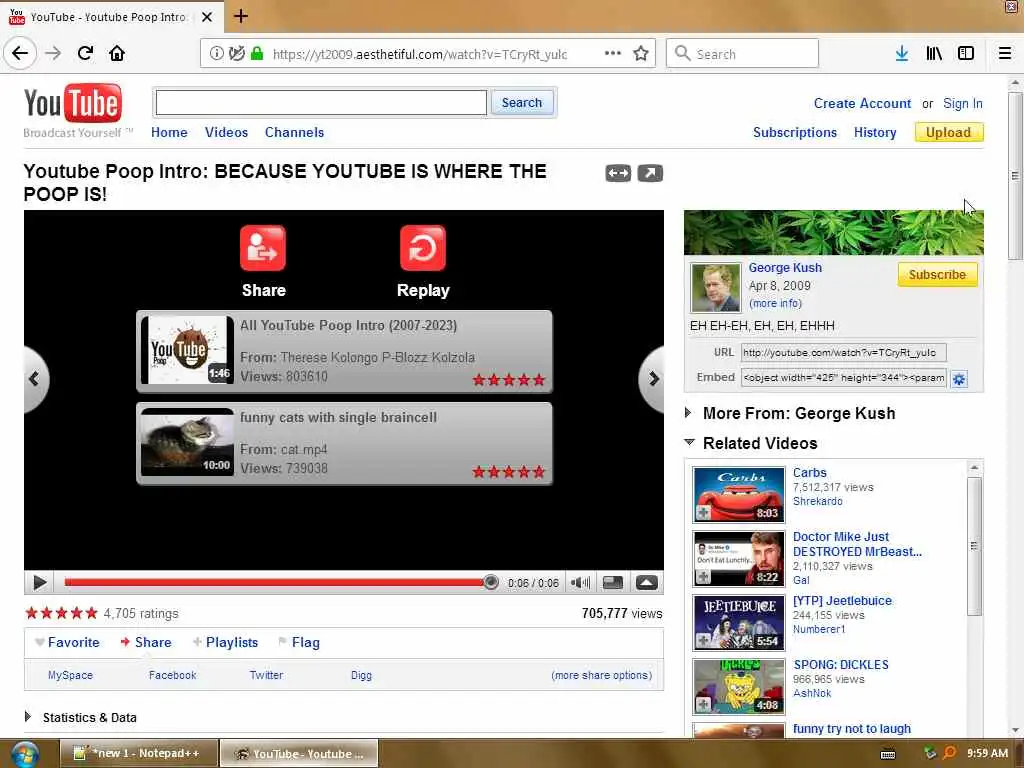The height and width of the screenshot is (768, 1024).
Task: Select the video URL text field
Action: tap(843, 353)
